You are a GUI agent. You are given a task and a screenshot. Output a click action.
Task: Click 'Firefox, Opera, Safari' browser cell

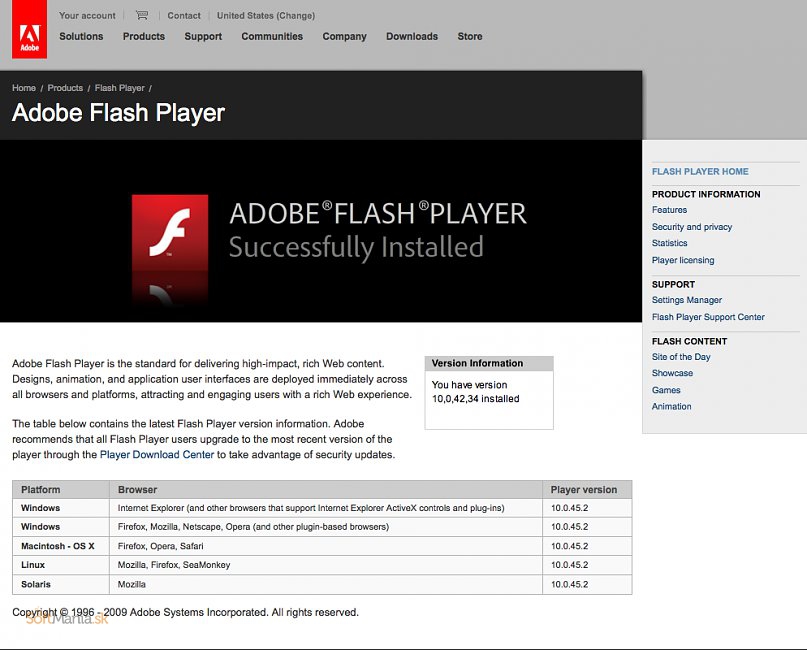326,546
